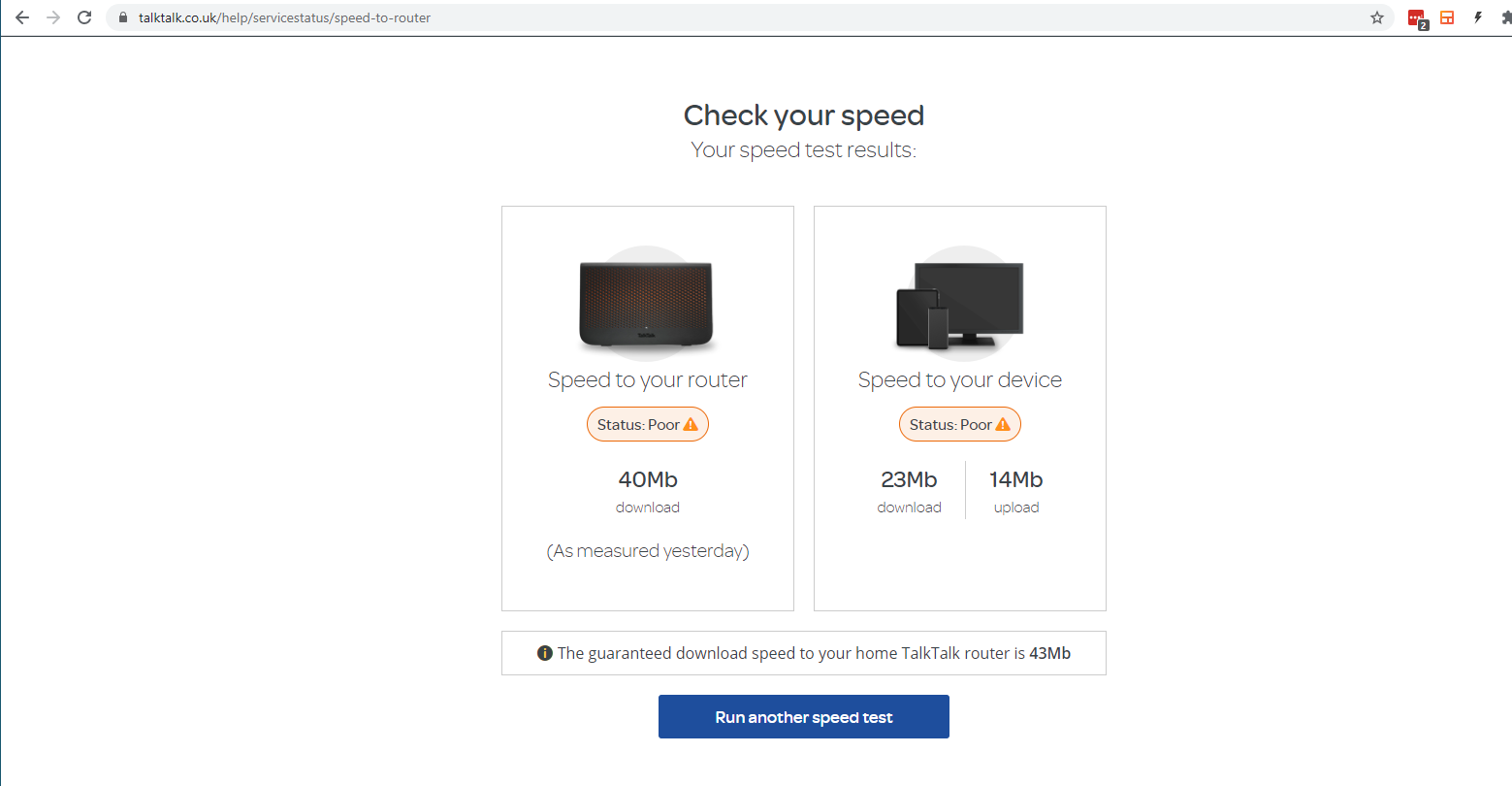1512x786 pixels.
Task: Click the lightning bolt extension icon
Action: 1477,16
